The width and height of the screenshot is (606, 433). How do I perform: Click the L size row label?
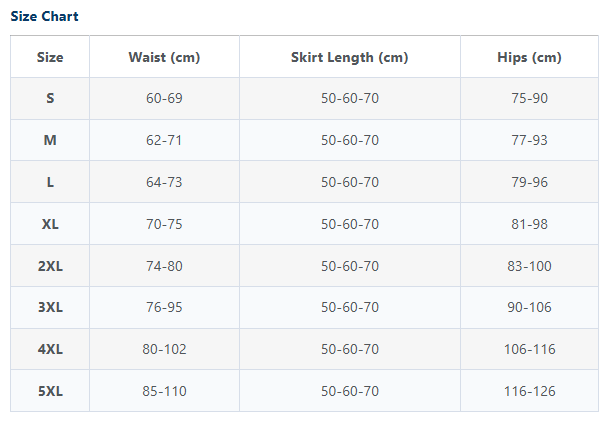[x=50, y=182]
